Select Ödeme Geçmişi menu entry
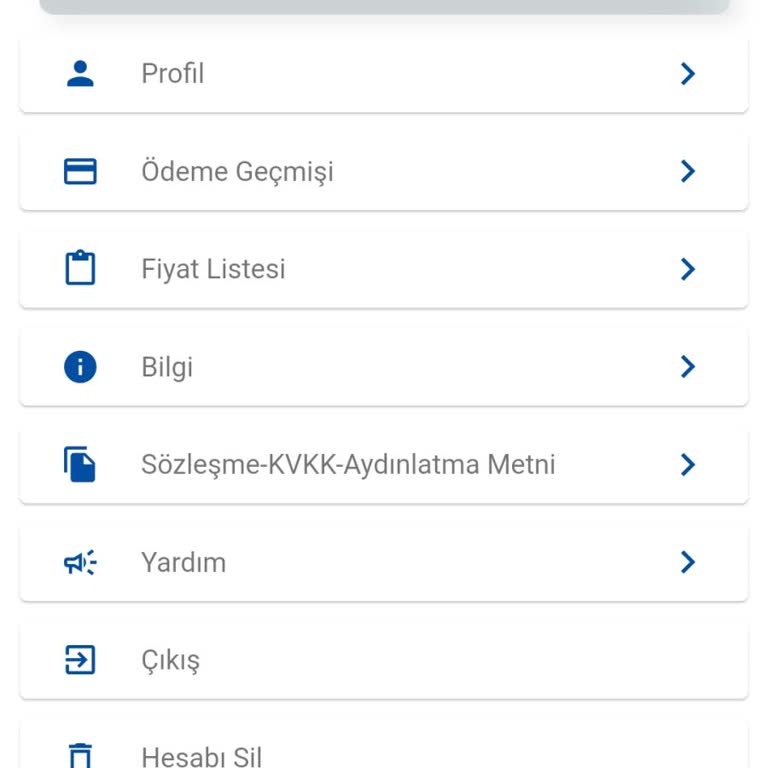Image resolution: width=768 pixels, height=768 pixels. (x=237, y=172)
